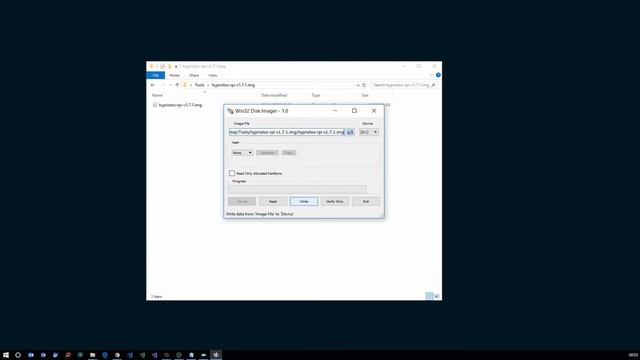Click the Write button in Disk Imager
The height and width of the screenshot is (360, 640).
pyautogui.click(x=304, y=201)
